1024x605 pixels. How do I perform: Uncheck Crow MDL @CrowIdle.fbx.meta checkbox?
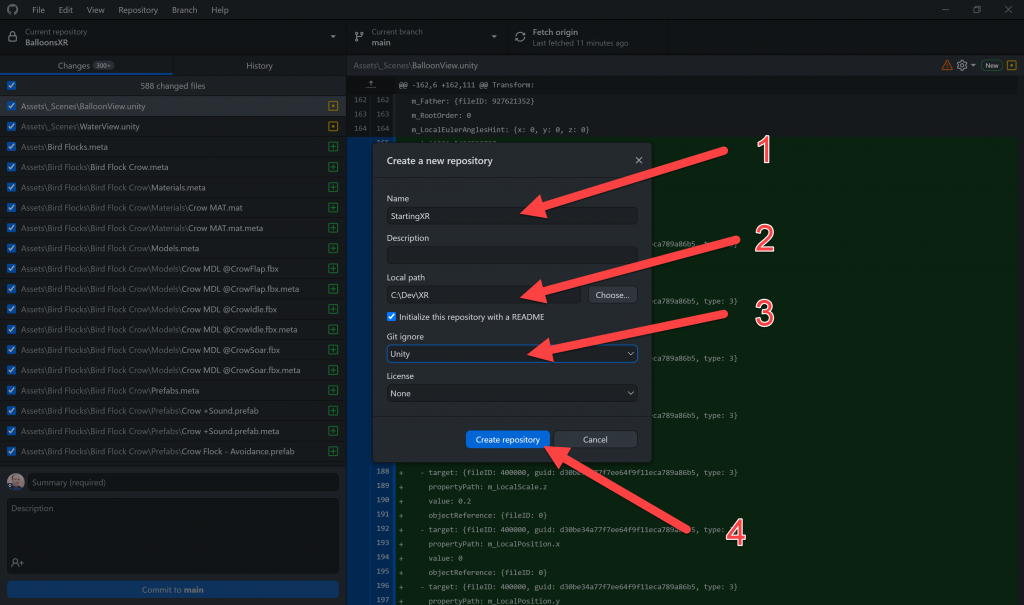[11, 329]
